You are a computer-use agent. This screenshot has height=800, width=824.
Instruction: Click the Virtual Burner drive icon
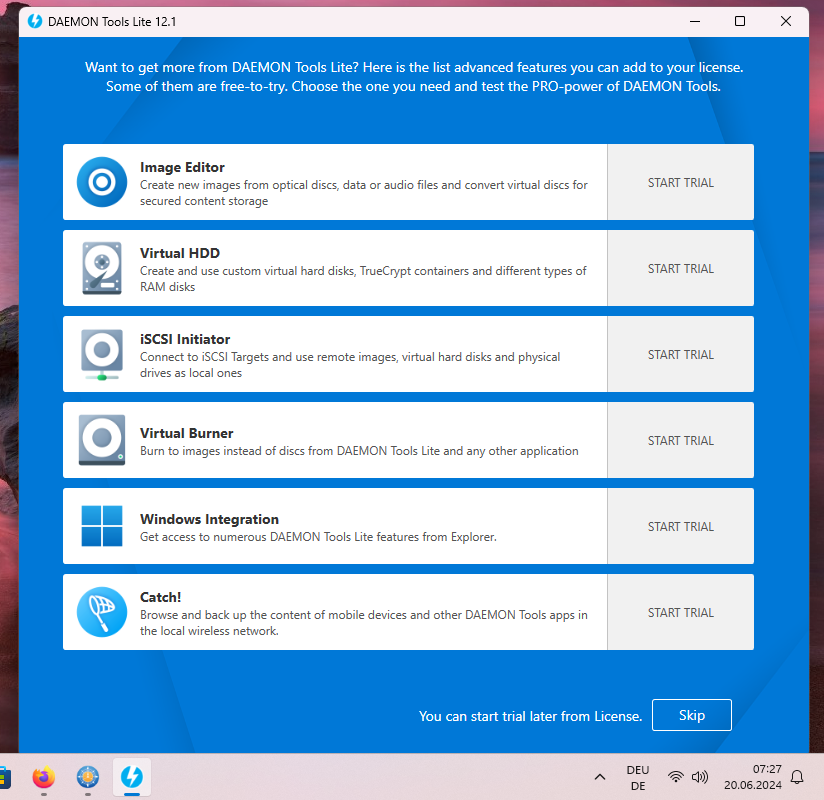pos(102,440)
